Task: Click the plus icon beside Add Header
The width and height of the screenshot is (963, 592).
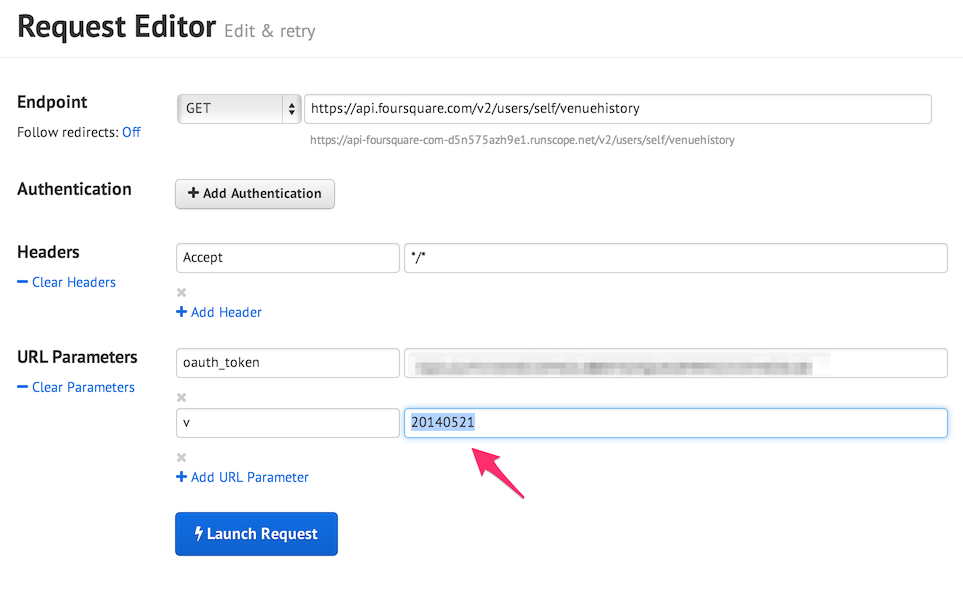Action: click(182, 312)
